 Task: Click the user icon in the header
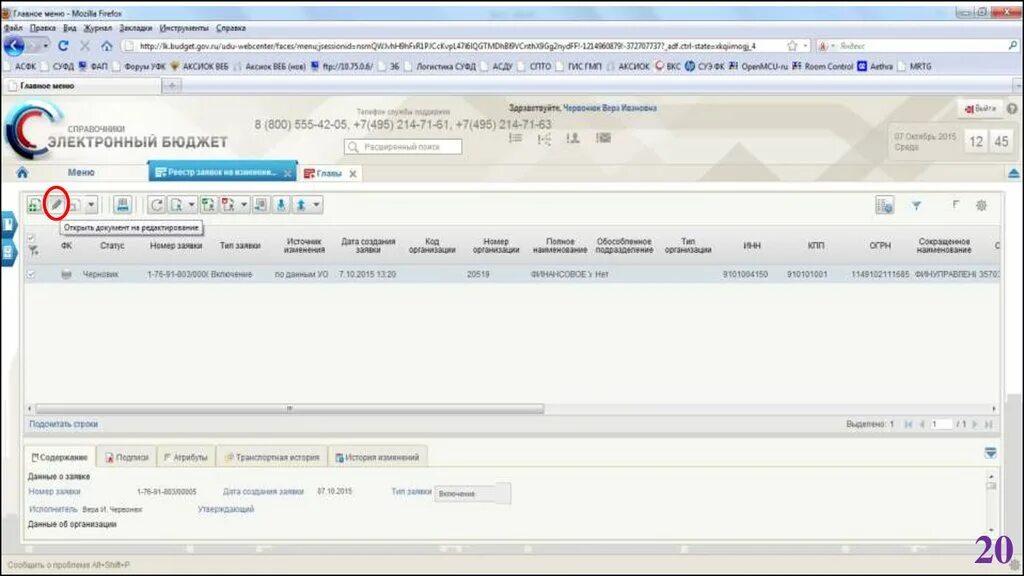[573, 138]
